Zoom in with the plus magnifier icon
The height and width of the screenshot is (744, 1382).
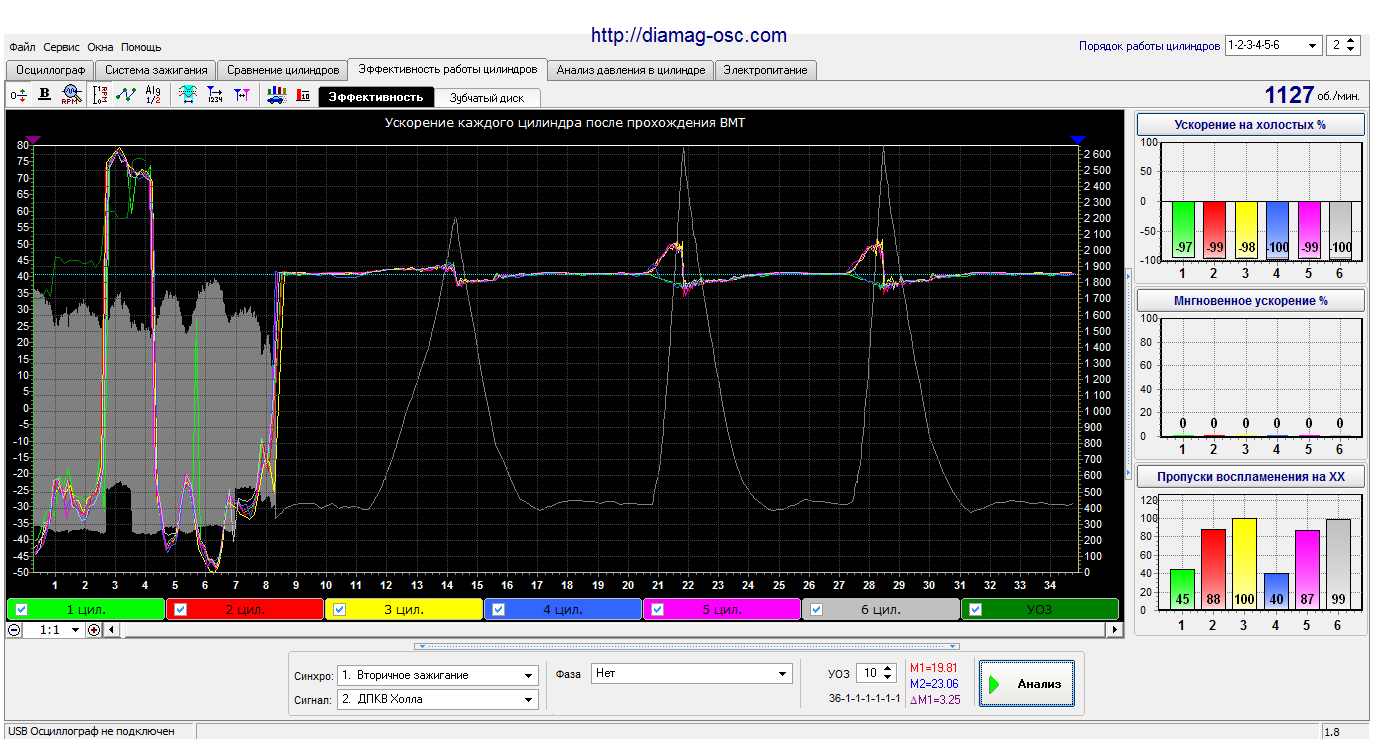click(94, 630)
